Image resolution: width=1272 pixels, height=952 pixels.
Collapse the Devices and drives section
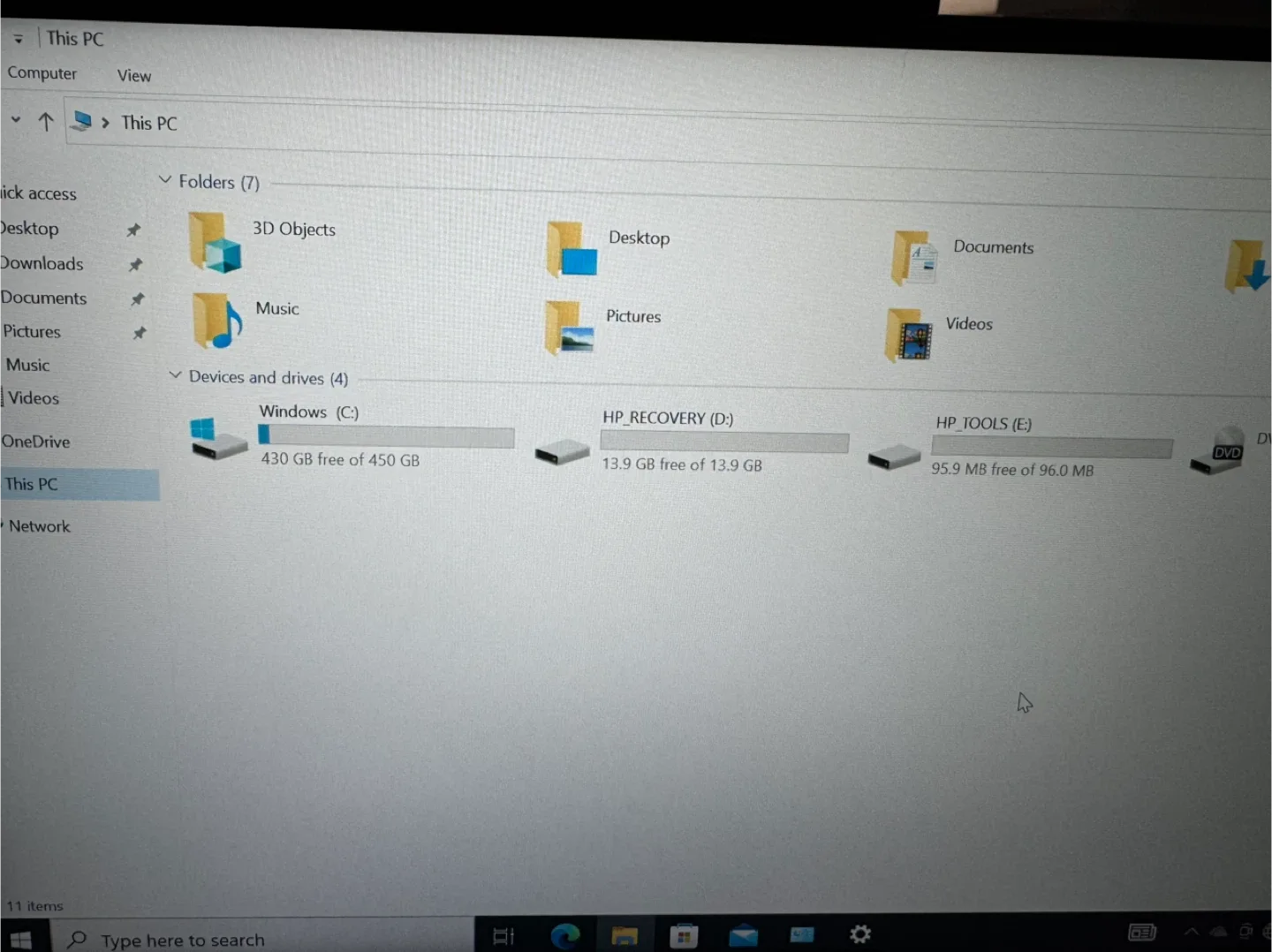[x=175, y=375]
